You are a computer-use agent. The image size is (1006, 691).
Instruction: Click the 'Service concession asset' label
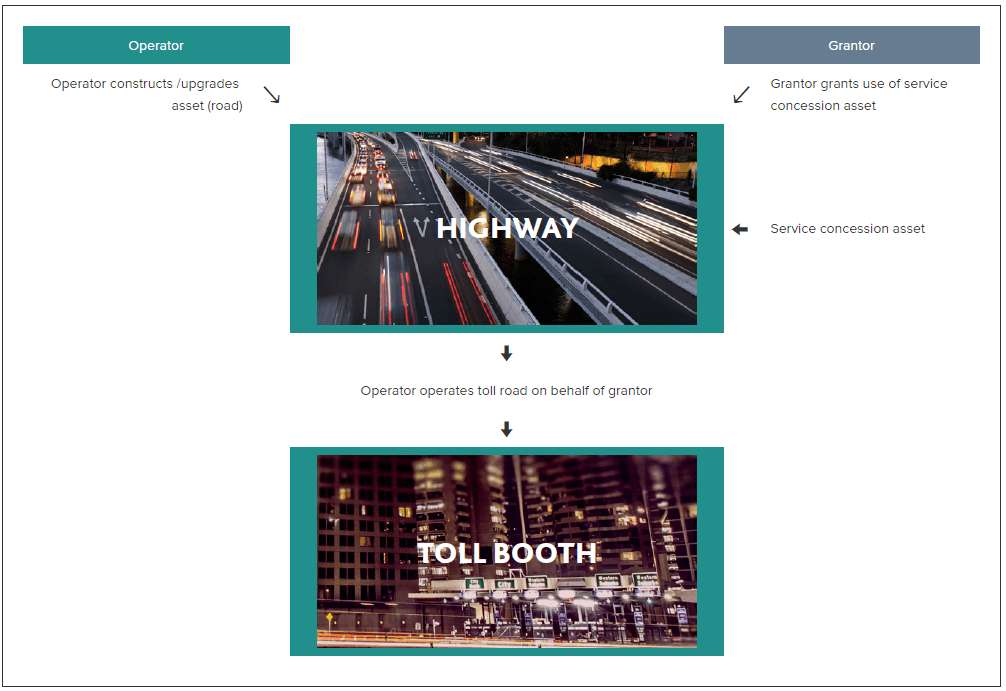847,229
